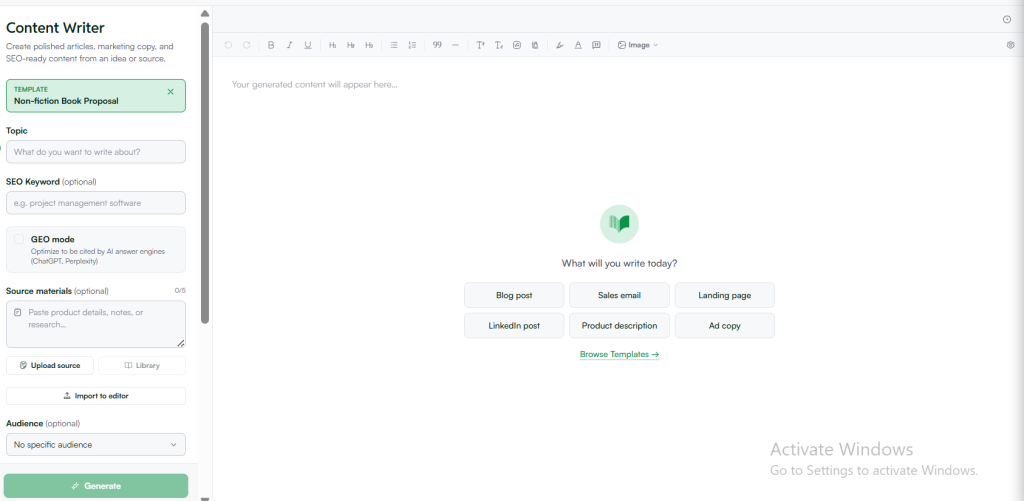This screenshot has width=1024, height=501.
Task: Insert a bulleted list
Action: point(394,45)
